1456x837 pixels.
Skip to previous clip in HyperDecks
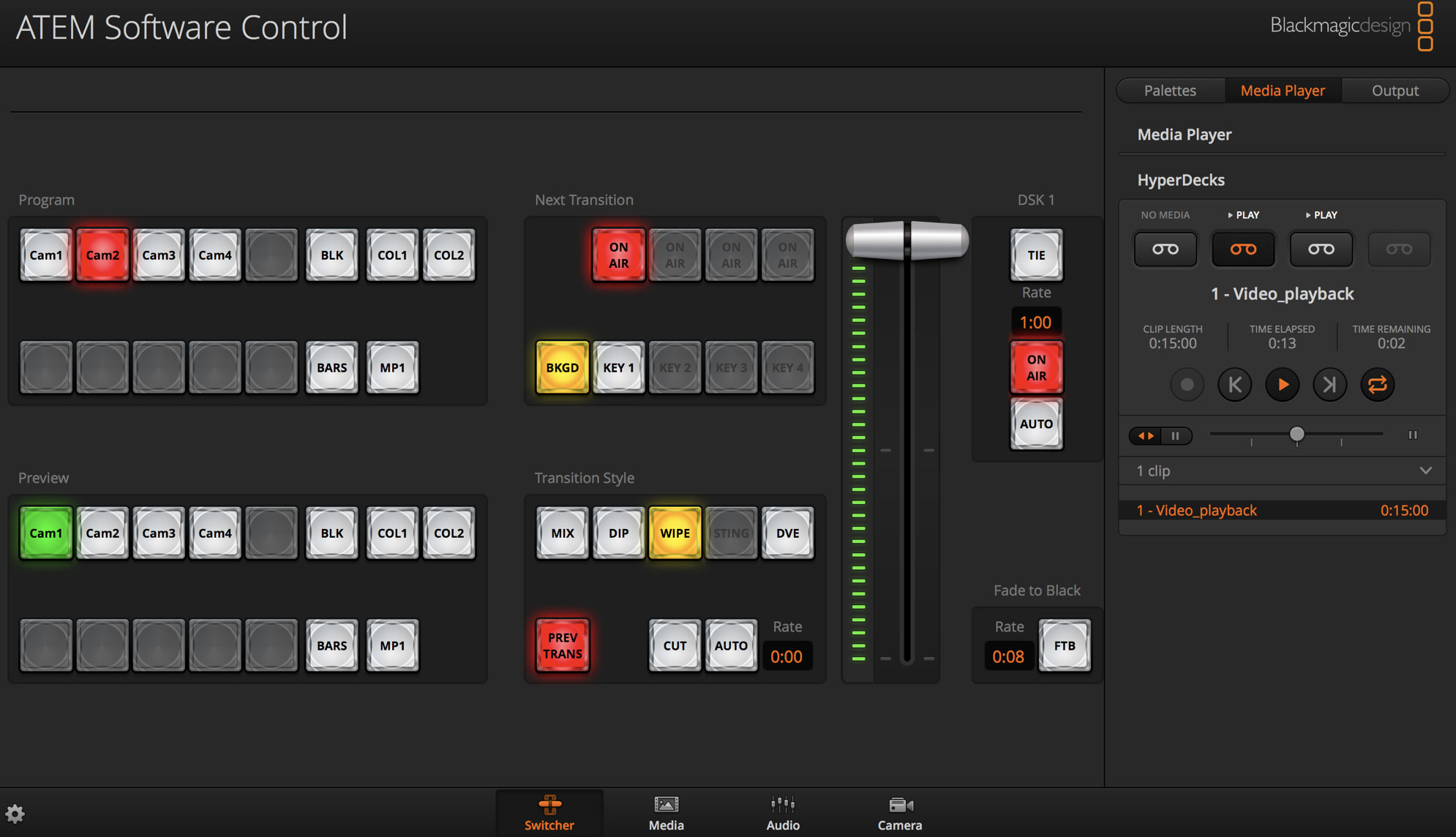tap(1234, 384)
